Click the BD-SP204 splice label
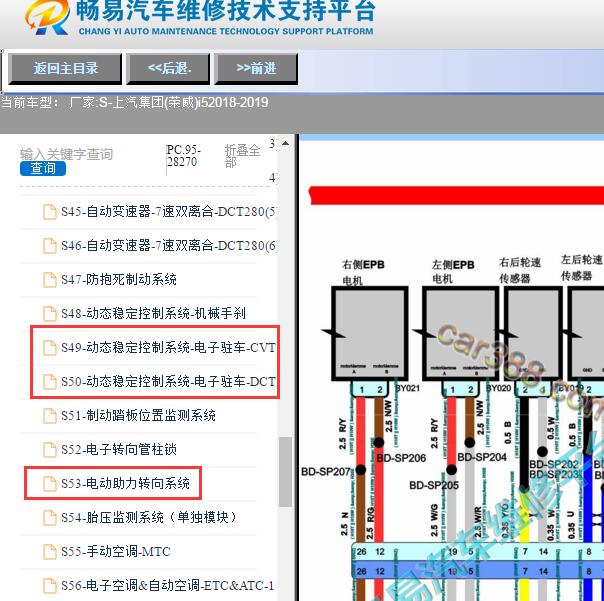The image size is (604, 601). point(482,457)
